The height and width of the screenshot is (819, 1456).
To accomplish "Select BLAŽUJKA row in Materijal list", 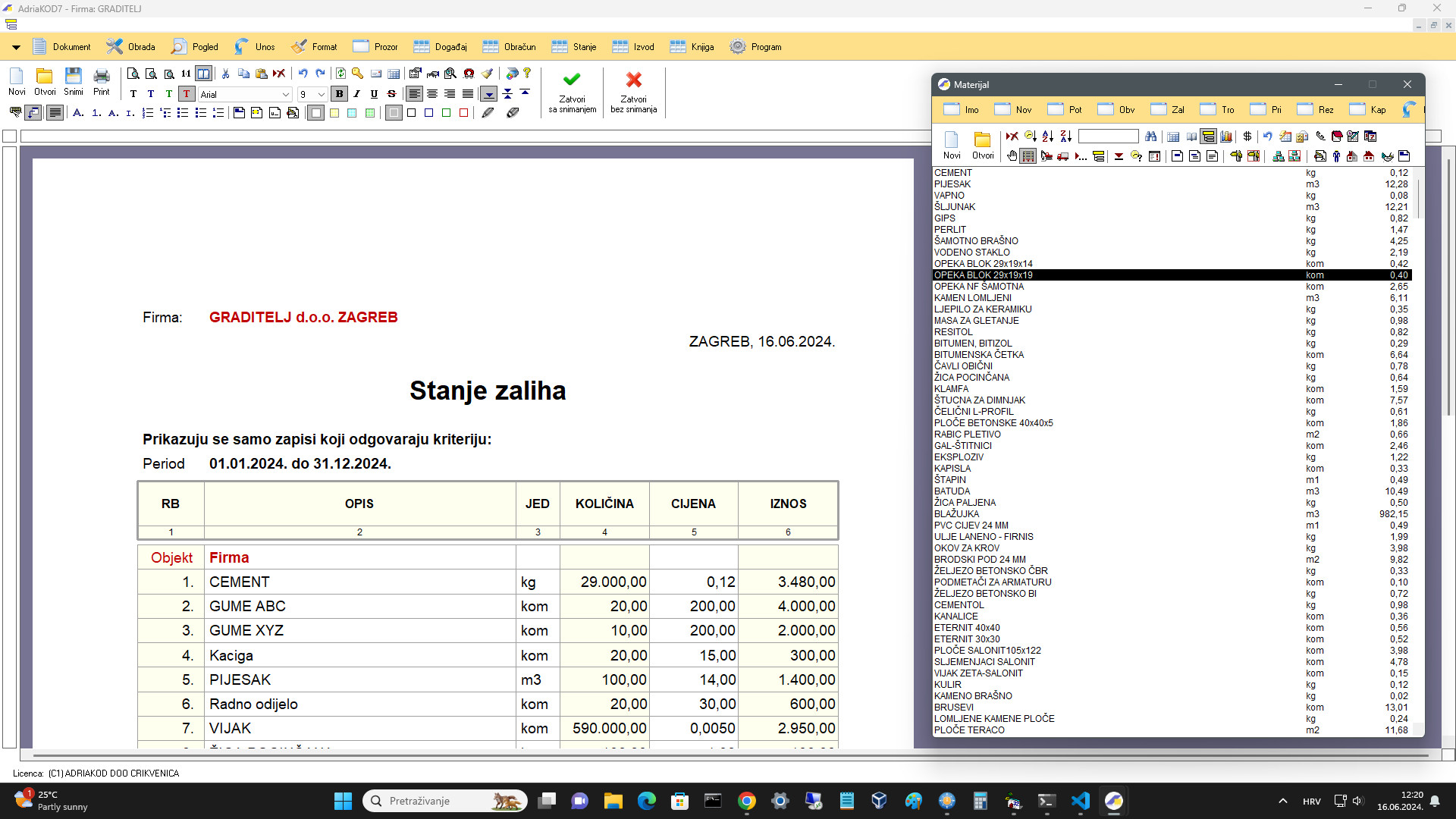I will [x=1172, y=514].
